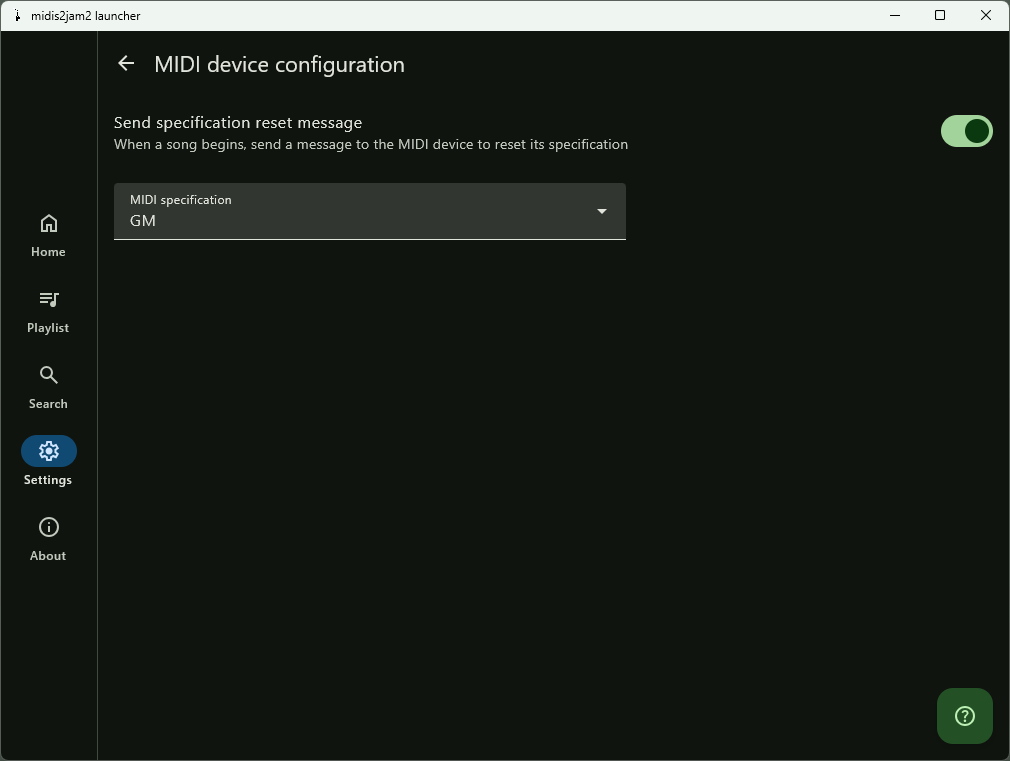Screen dimensions: 1010x761
Task: Minimize the midis2jam2 launcher window
Action: (895, 15)
